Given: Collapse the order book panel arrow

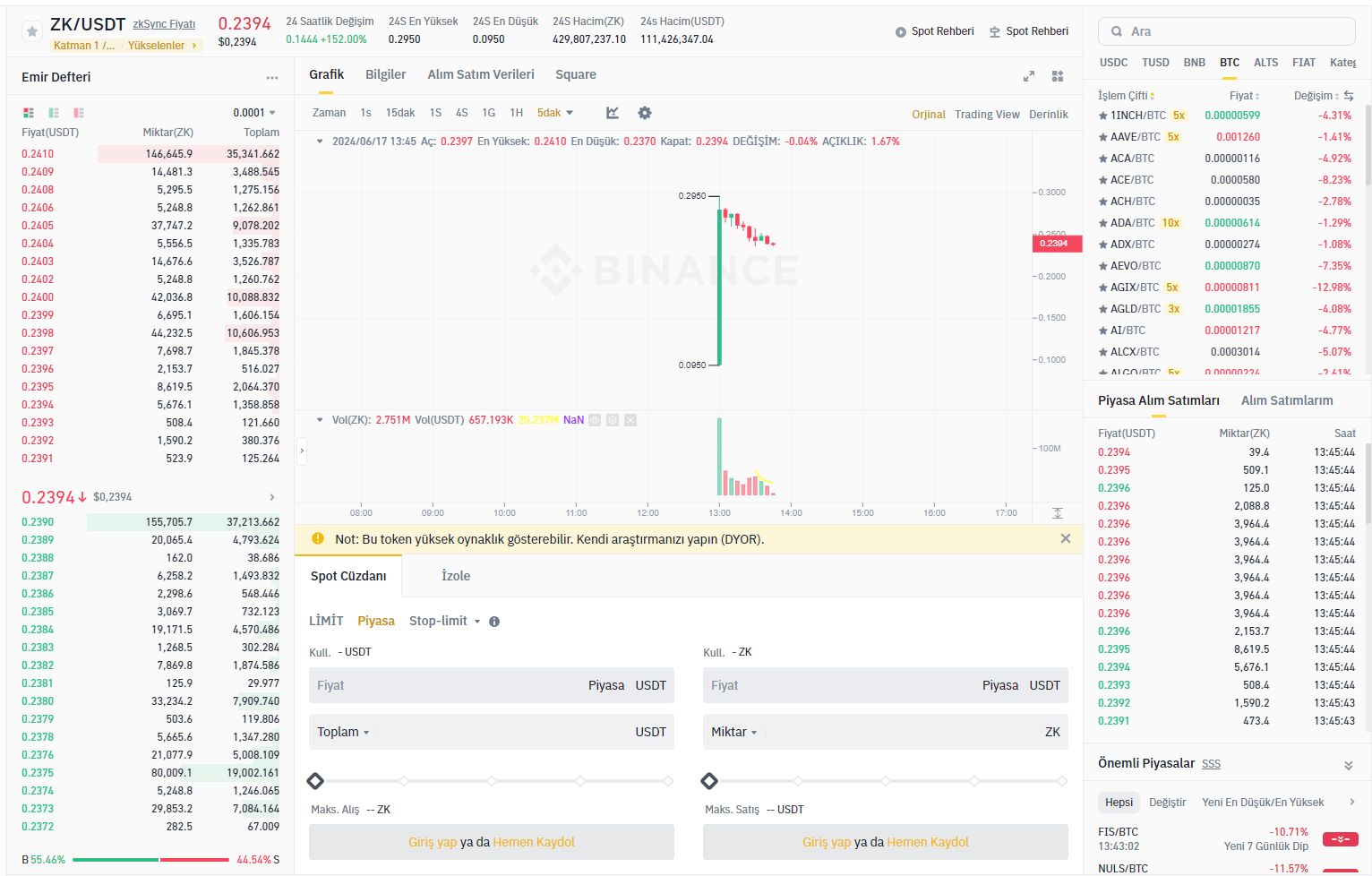Looking at the screenshot, I should [x=302, y=451].
